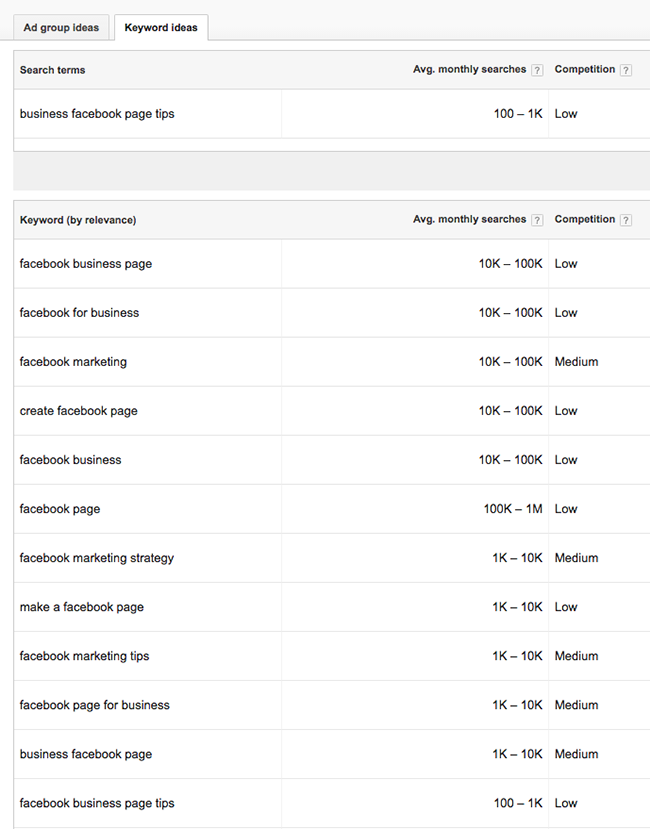Image resolution: width=650 pixels, height=829 pixels.
Task: Click Low competition for facebook for business
Action: tap(566, 312)
